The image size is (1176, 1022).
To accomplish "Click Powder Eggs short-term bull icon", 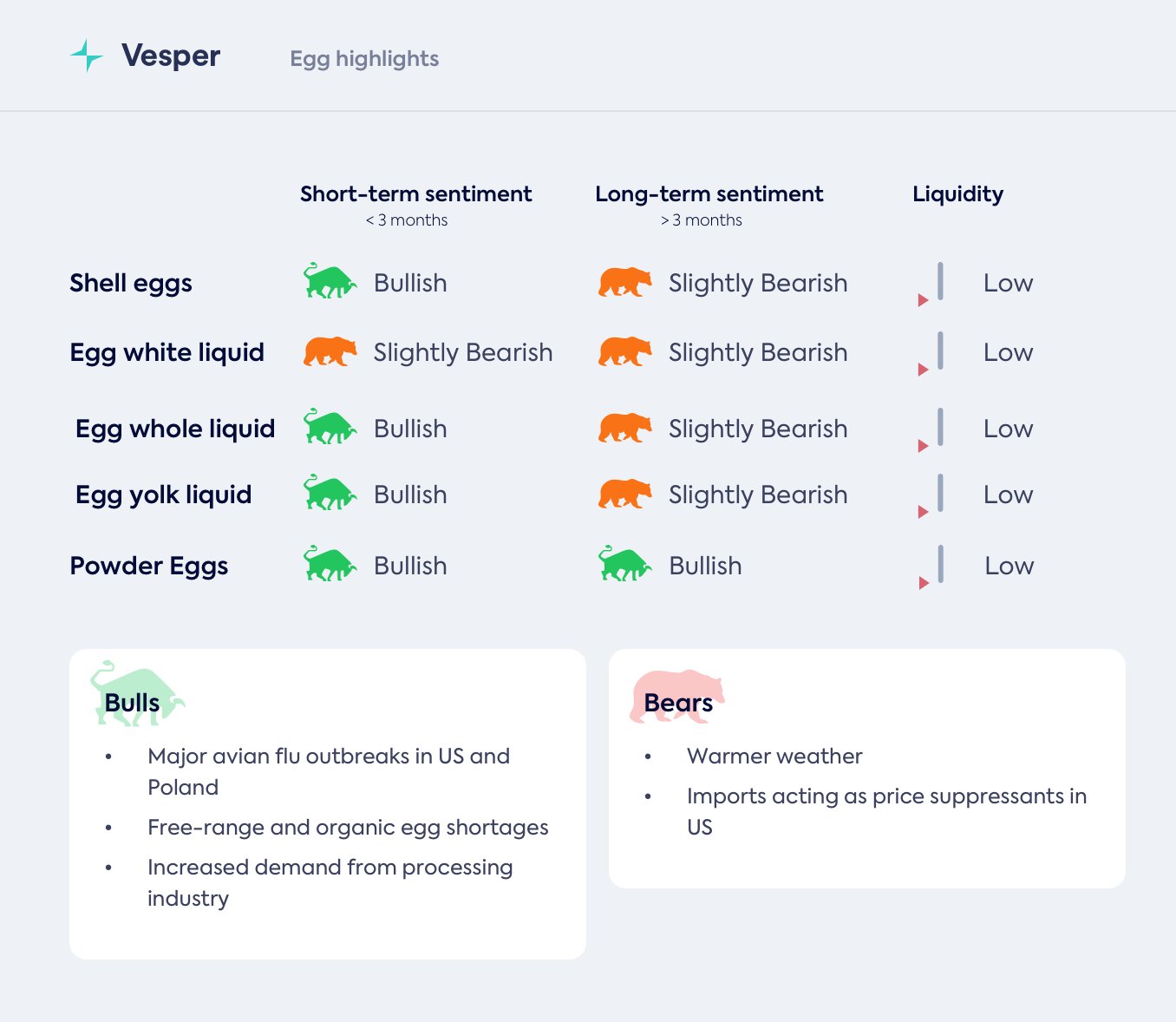I will pos(330,564).
